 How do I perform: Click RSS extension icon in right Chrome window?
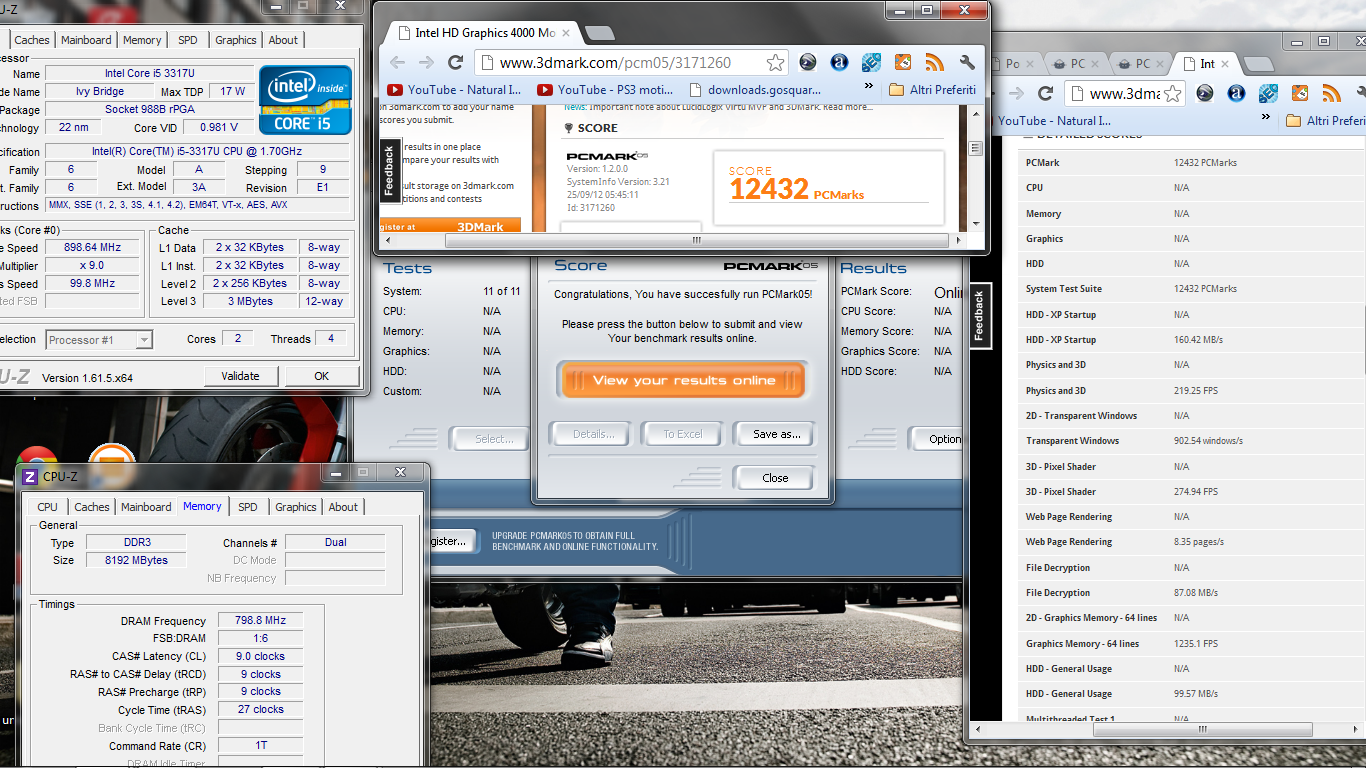point(1332,93)
